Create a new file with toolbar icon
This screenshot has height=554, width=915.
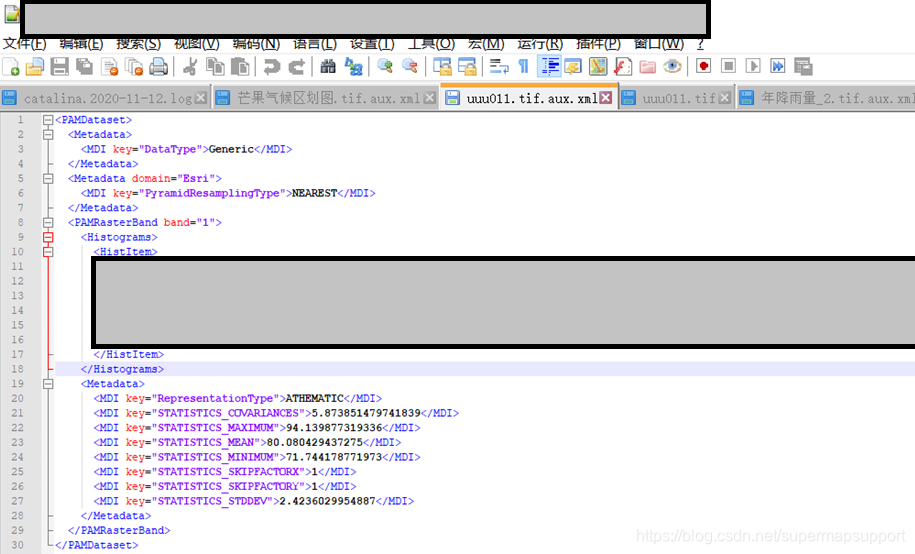click(x=11, y=67)
